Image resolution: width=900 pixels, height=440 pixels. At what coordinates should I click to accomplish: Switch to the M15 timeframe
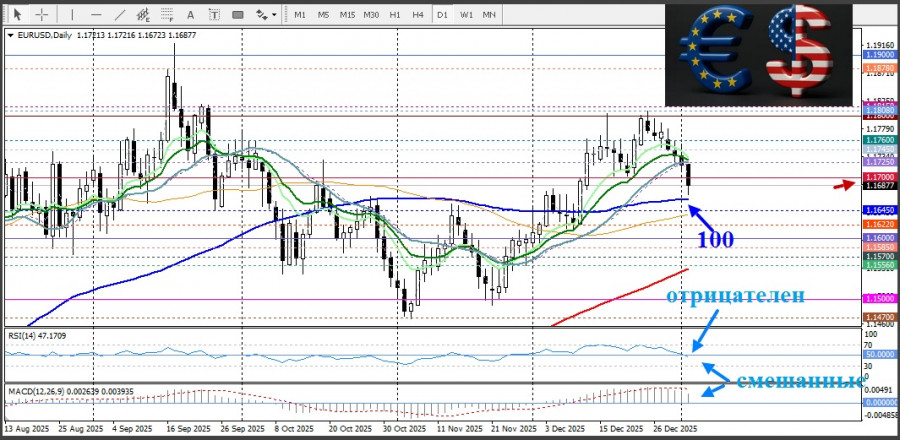pyautogui.click(x=347, y=15)
